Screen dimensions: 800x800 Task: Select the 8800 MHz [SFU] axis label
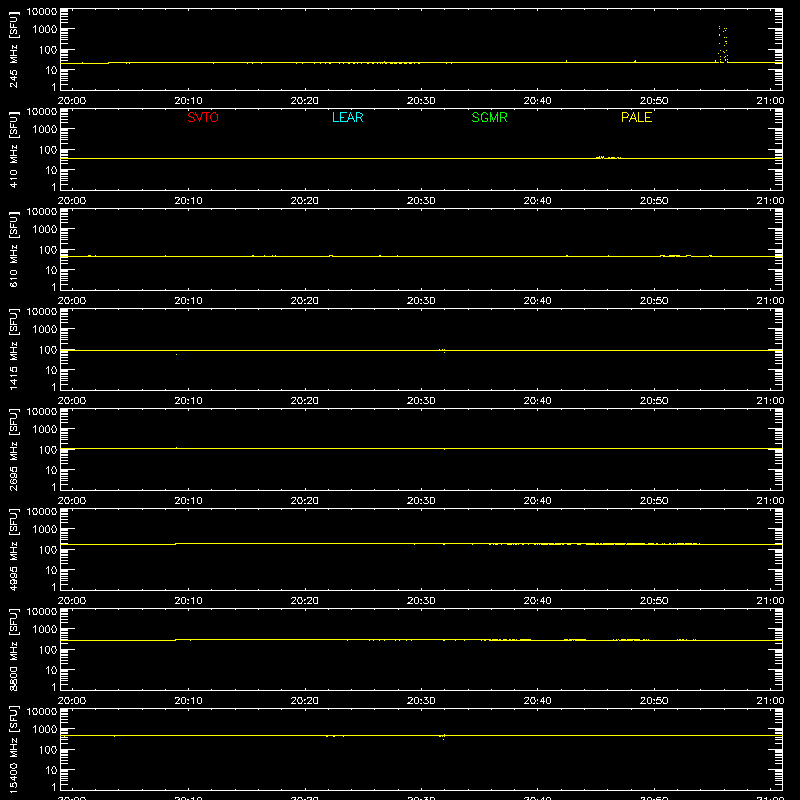pos(13,649)
